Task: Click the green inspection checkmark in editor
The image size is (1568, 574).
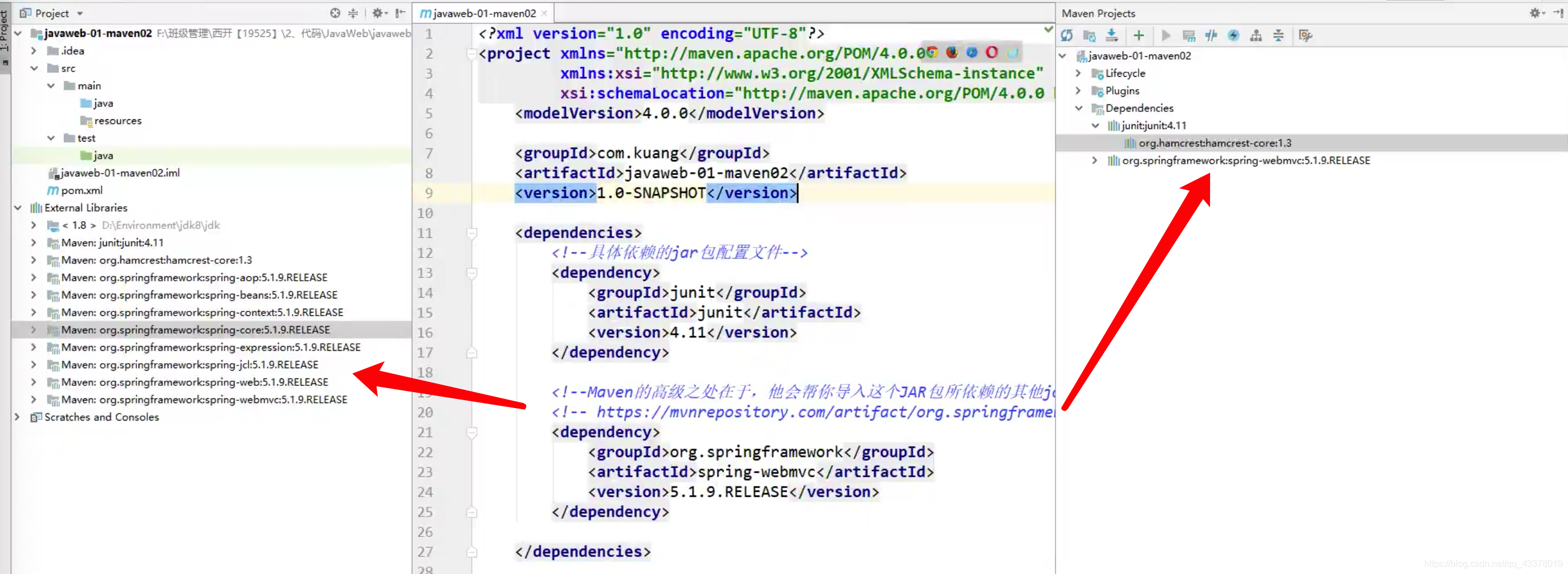Action: tap(1048, 29)
